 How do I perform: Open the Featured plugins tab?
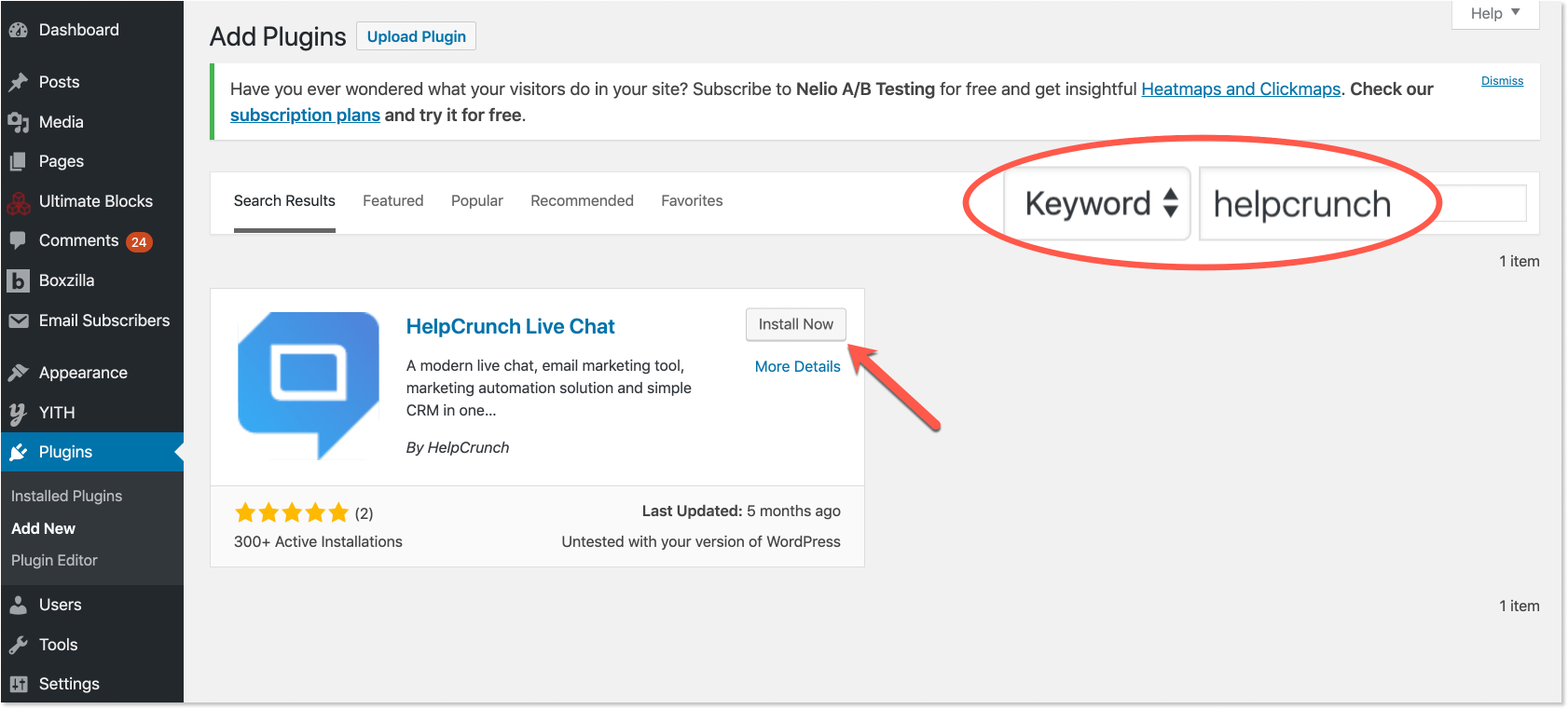coord(392,200)
